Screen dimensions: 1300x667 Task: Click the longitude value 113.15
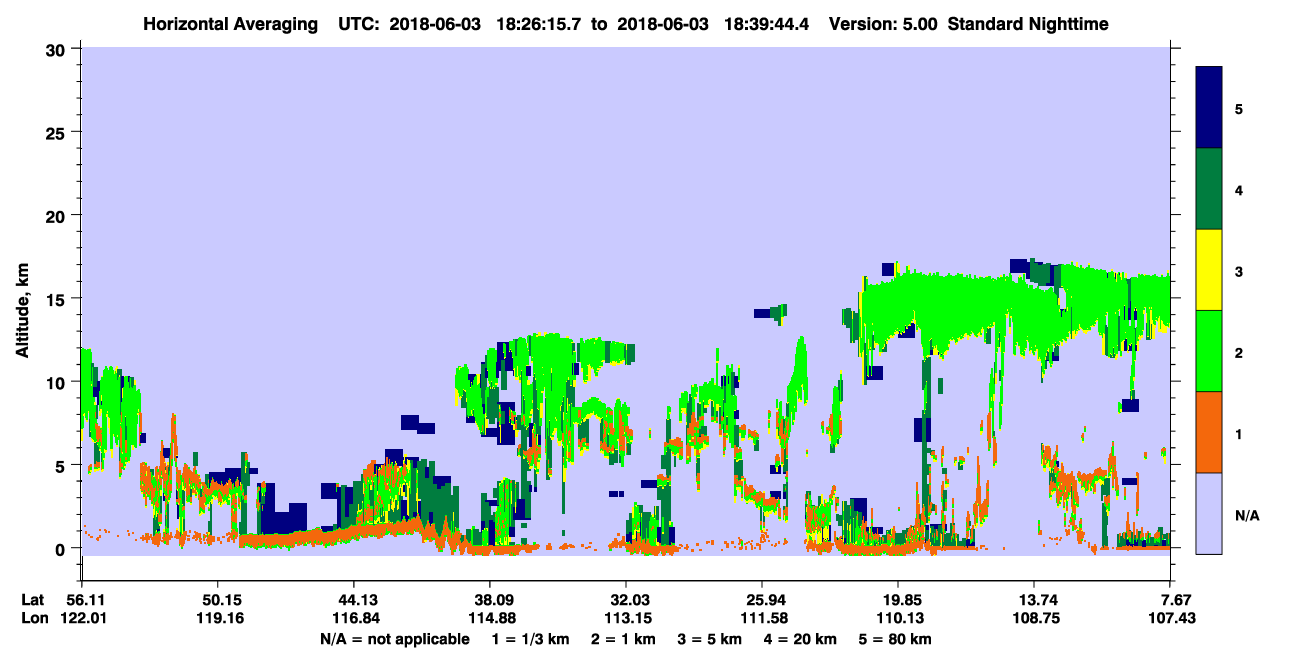626,619
